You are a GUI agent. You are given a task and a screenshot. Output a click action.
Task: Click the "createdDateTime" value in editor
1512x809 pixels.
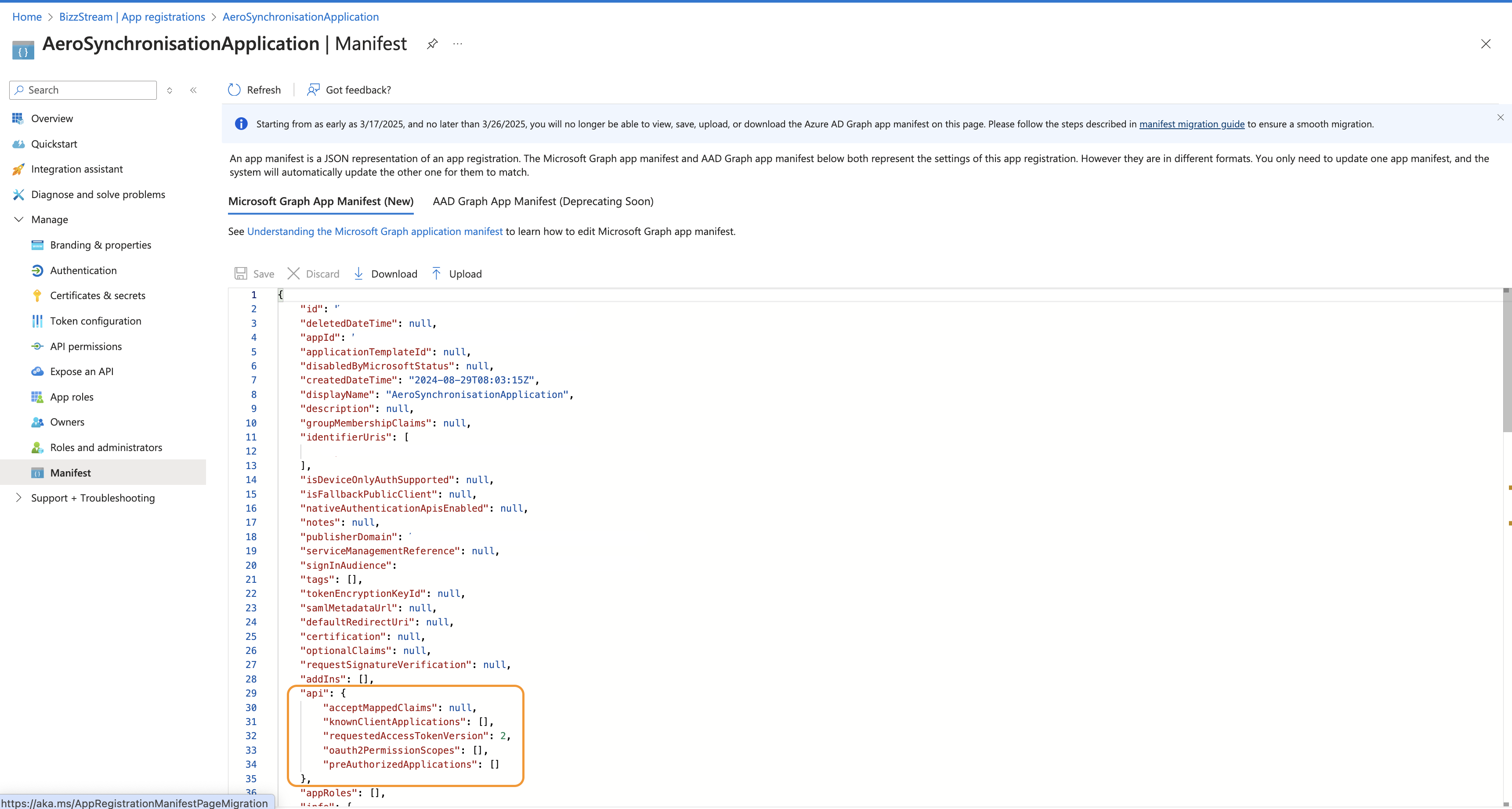[x=471, y=380]
